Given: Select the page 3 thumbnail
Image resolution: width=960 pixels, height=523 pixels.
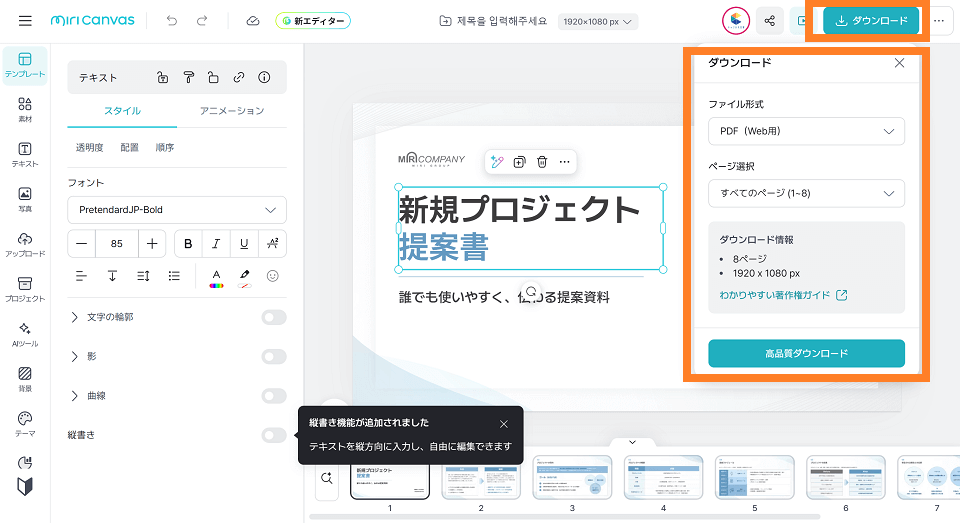Looking at the screenshot, I should [572, 477].
